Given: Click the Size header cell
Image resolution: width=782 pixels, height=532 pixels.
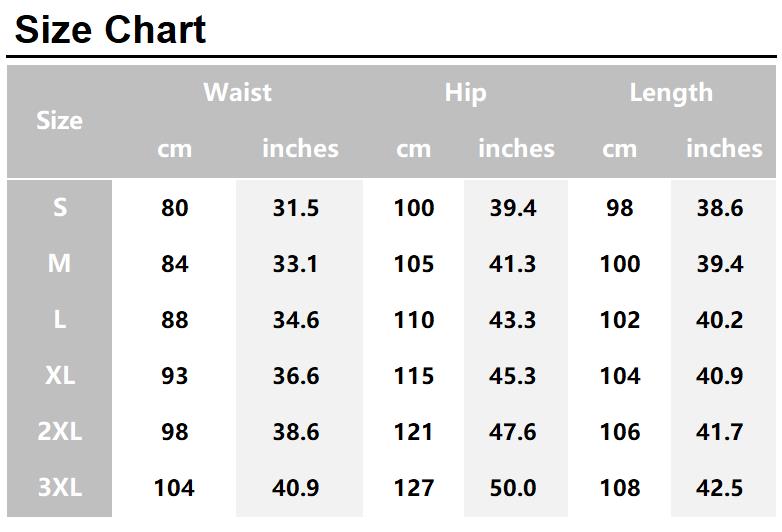Looking at the screenshot, I should point(59,121).
